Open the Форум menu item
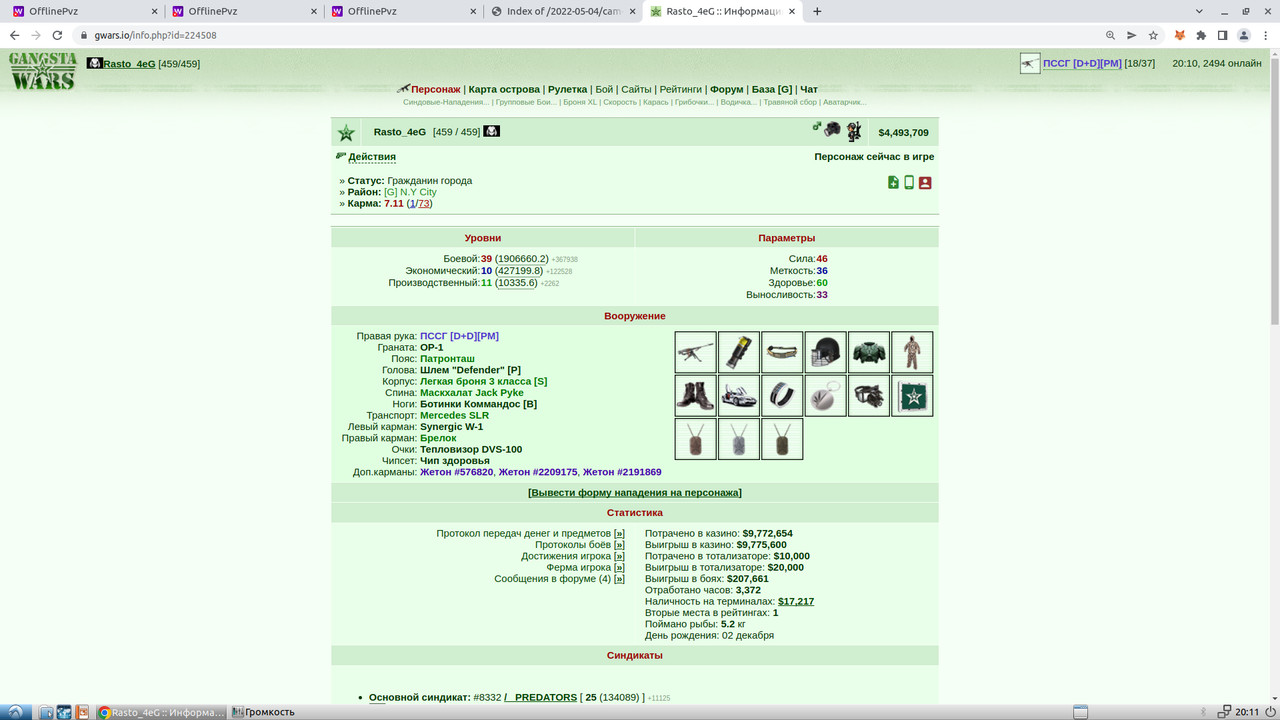This screenshot has height=720, width=1280. (727, 89)
